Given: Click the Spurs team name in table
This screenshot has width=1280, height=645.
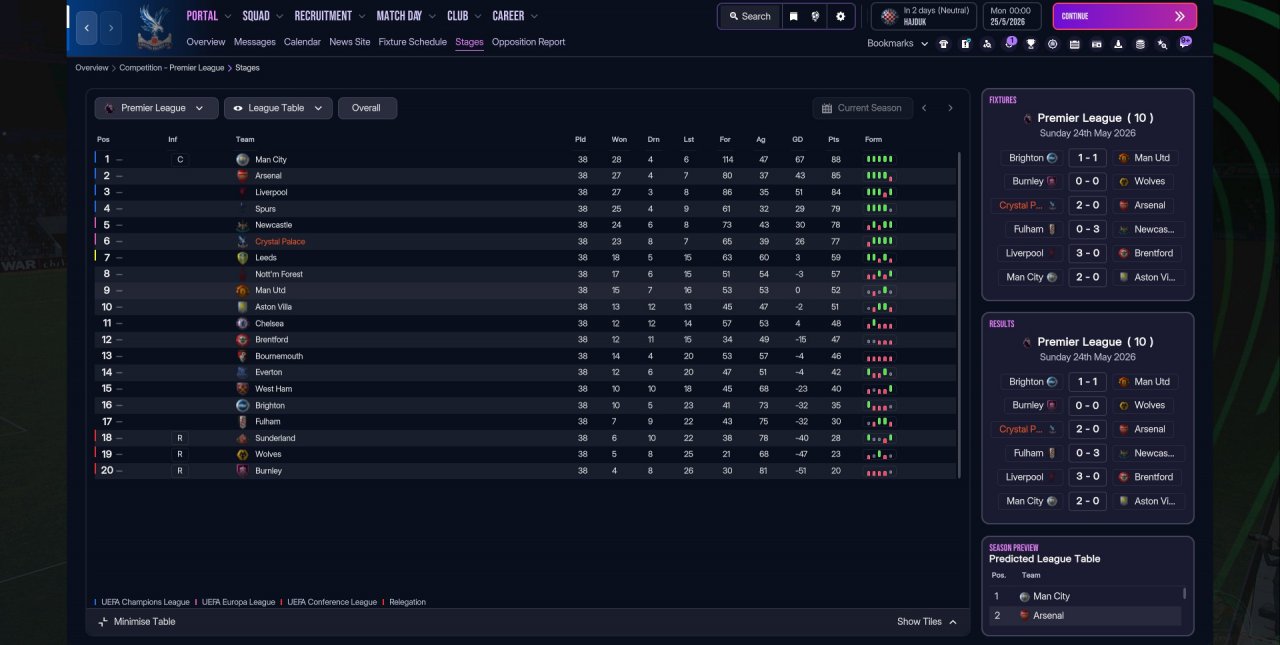Looking at the screenshot, I should click(x=266, y=209).
